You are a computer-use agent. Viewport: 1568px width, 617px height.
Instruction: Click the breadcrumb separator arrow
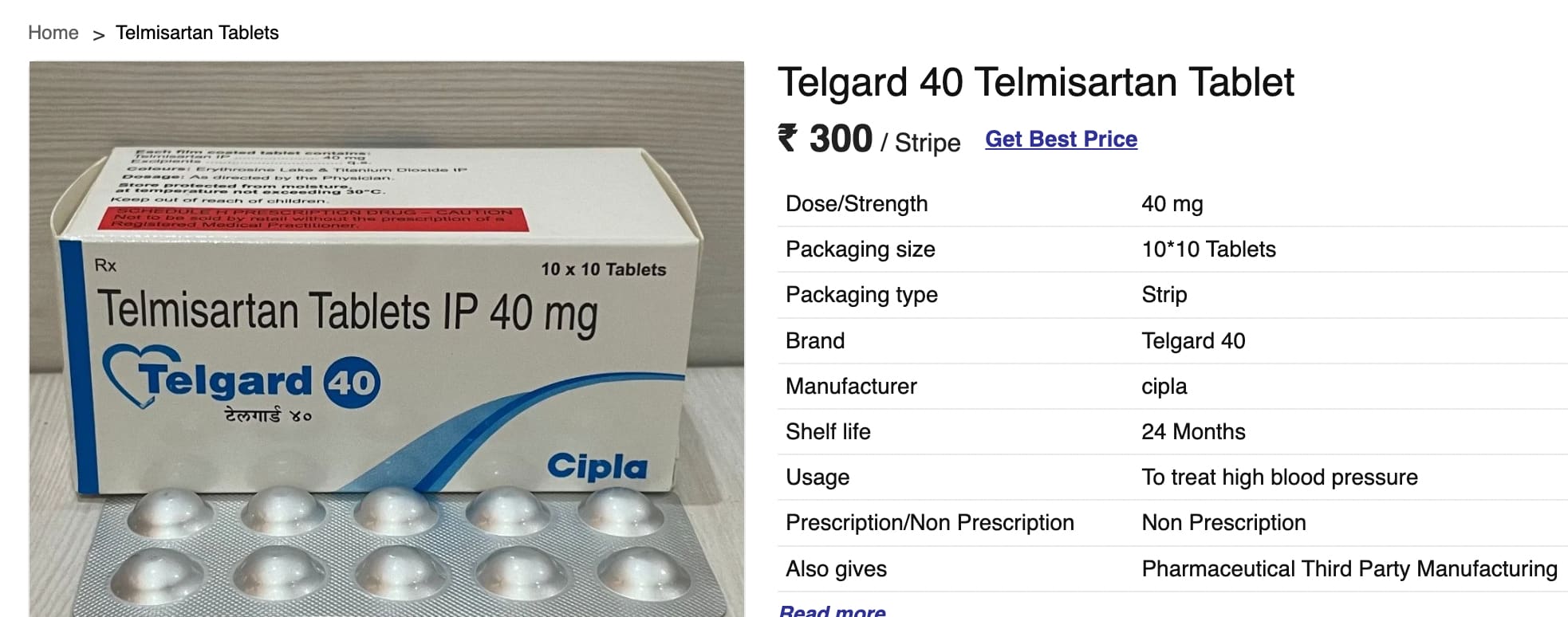[98, 35]
